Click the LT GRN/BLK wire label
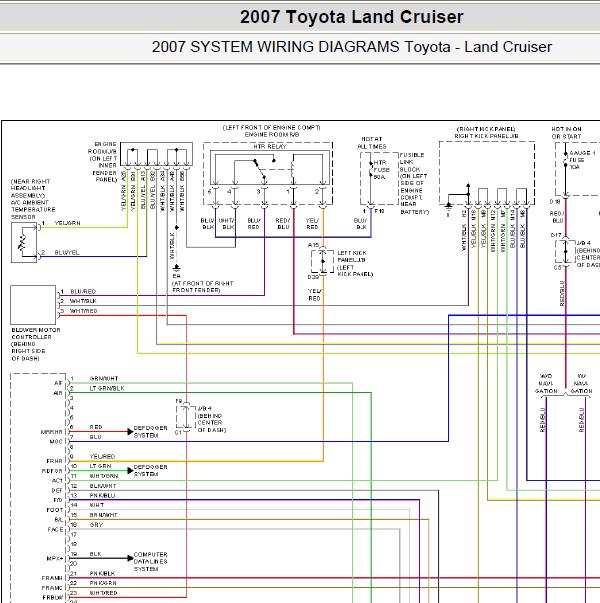This screenshot has width=600, height=603. click(x=107, y=388)
